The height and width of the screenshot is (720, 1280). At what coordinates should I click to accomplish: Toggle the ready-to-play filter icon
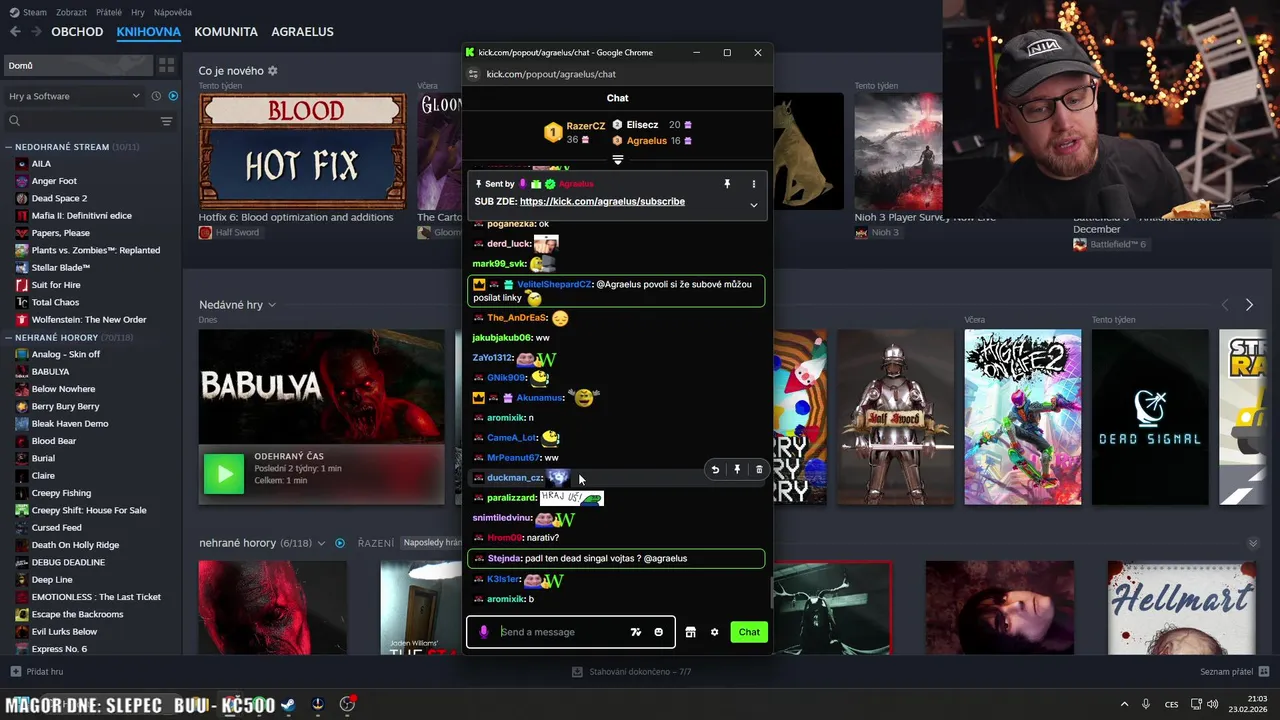coord(173,96)
